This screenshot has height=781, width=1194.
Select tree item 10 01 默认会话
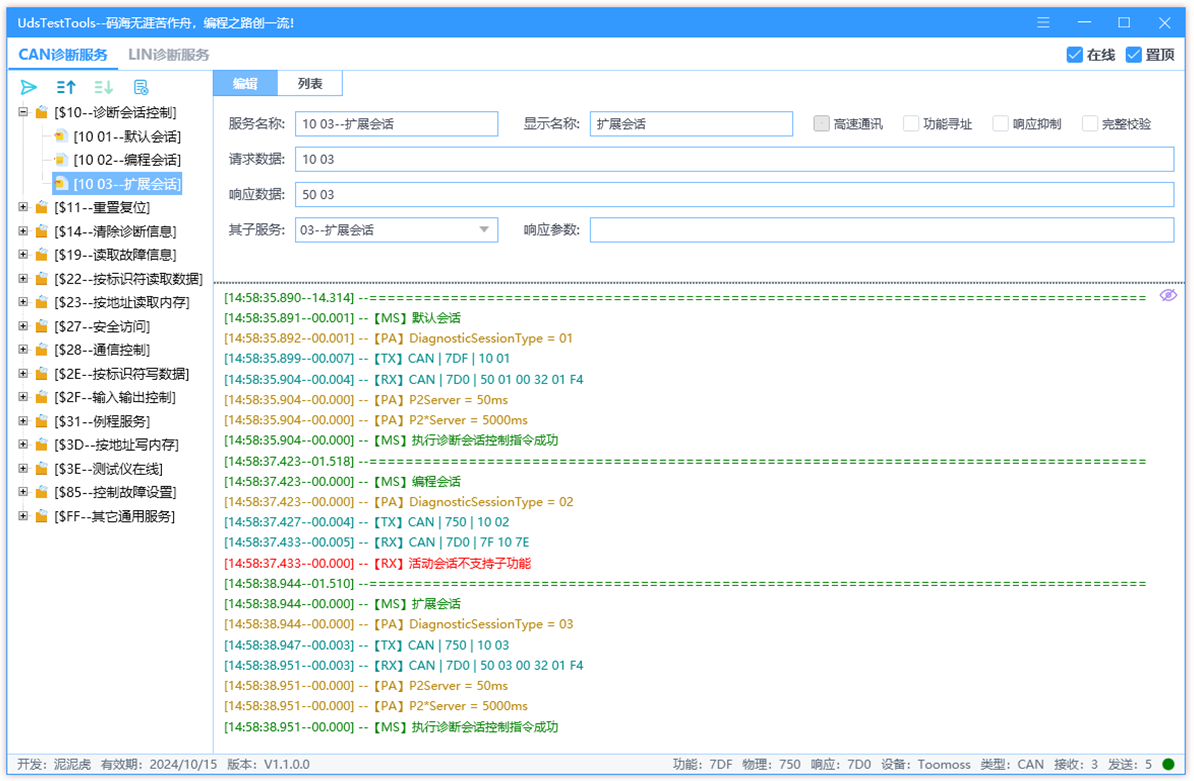click(127, 136)
